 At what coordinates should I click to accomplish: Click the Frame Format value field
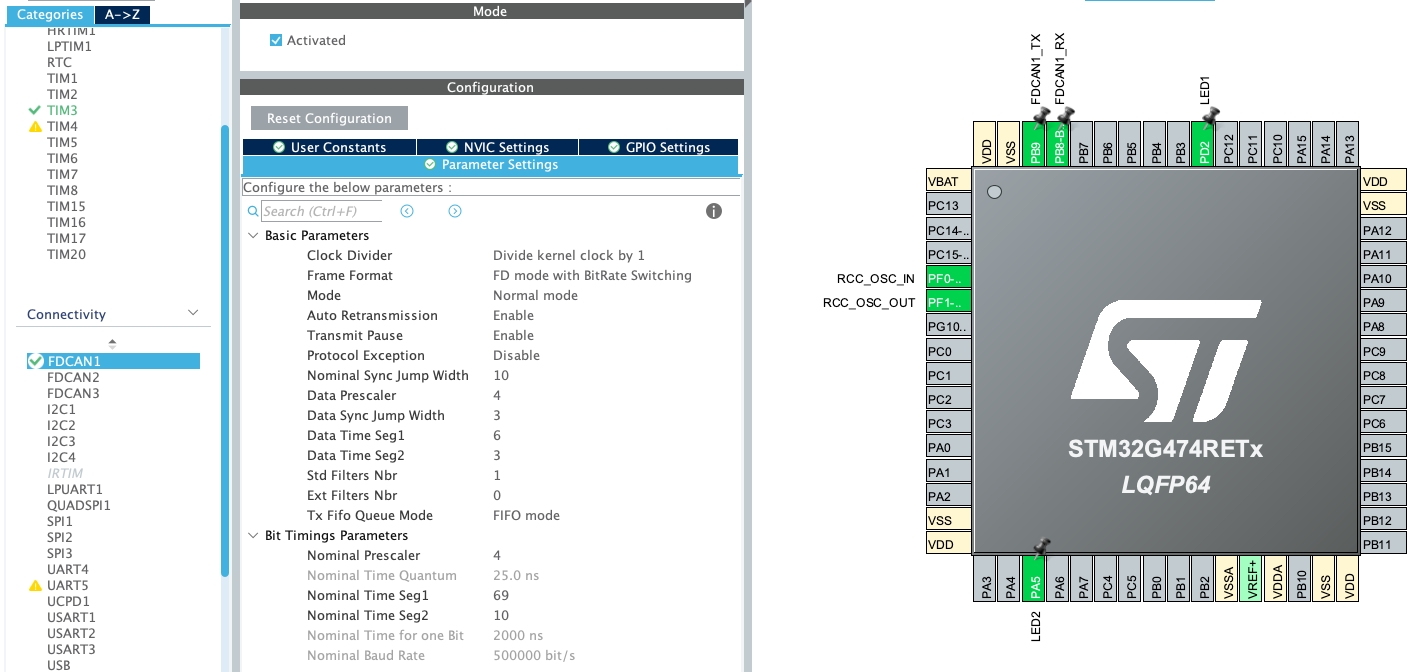point(592,276)
